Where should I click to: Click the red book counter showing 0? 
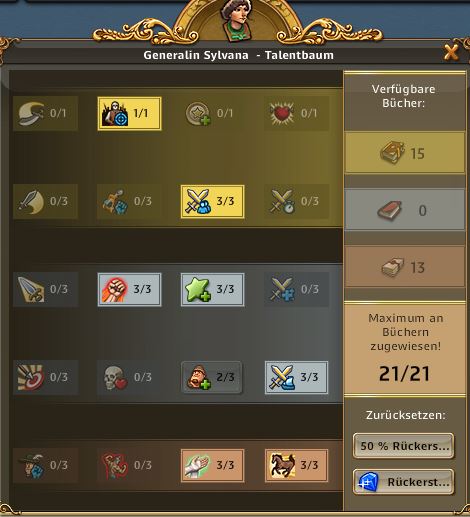click(x=405, y=210)
